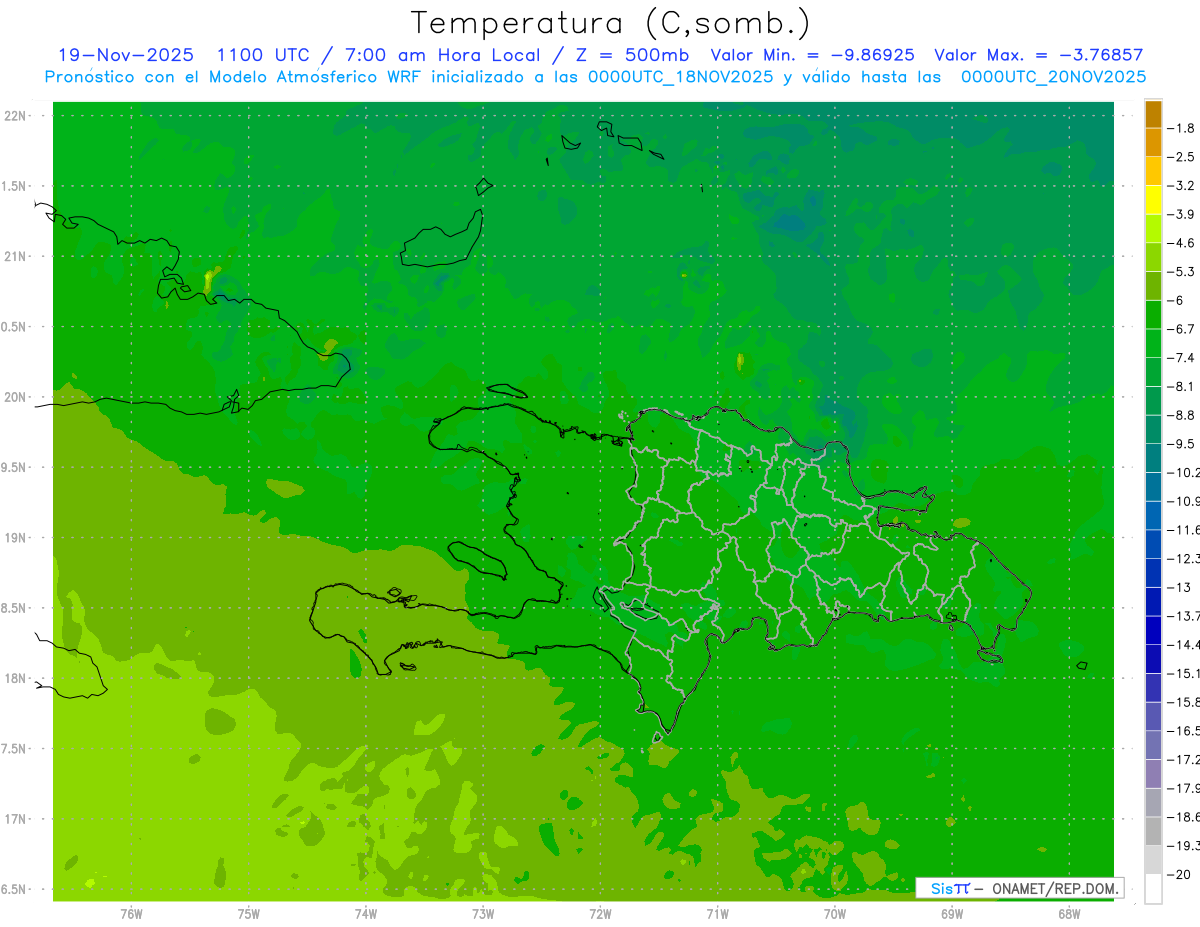Click the gray color bar segment between -18.6 and -19.3
1200x927 pixels.
(x=1153, y=831)
